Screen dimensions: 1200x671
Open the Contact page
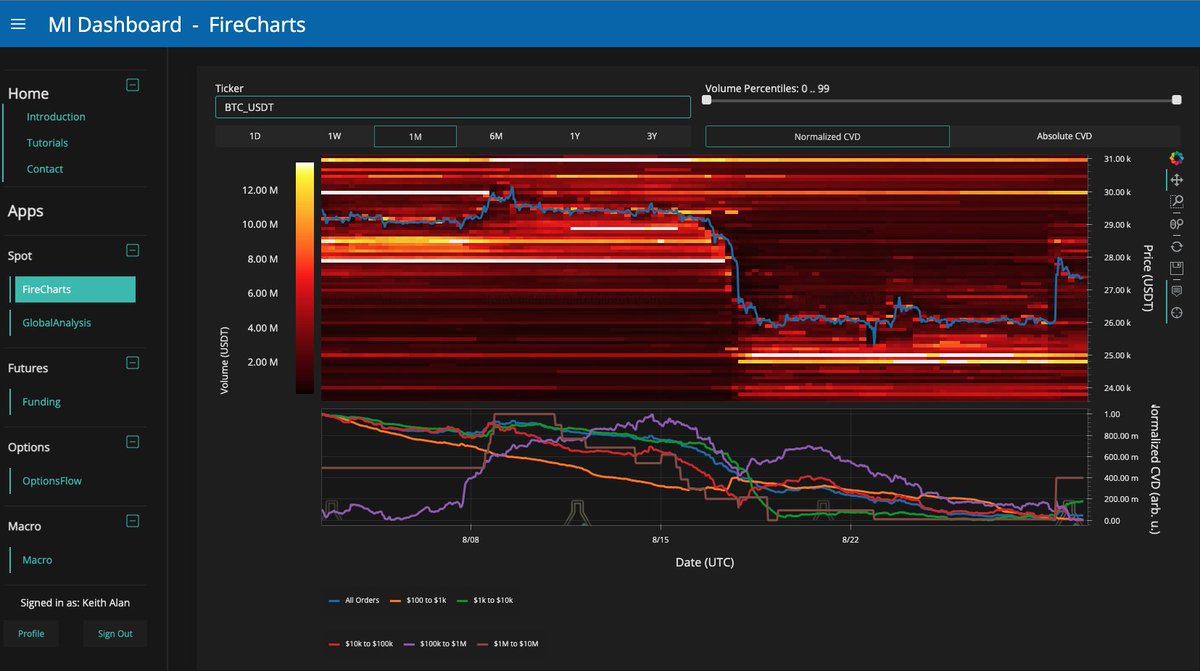click(x=45, y=169)
